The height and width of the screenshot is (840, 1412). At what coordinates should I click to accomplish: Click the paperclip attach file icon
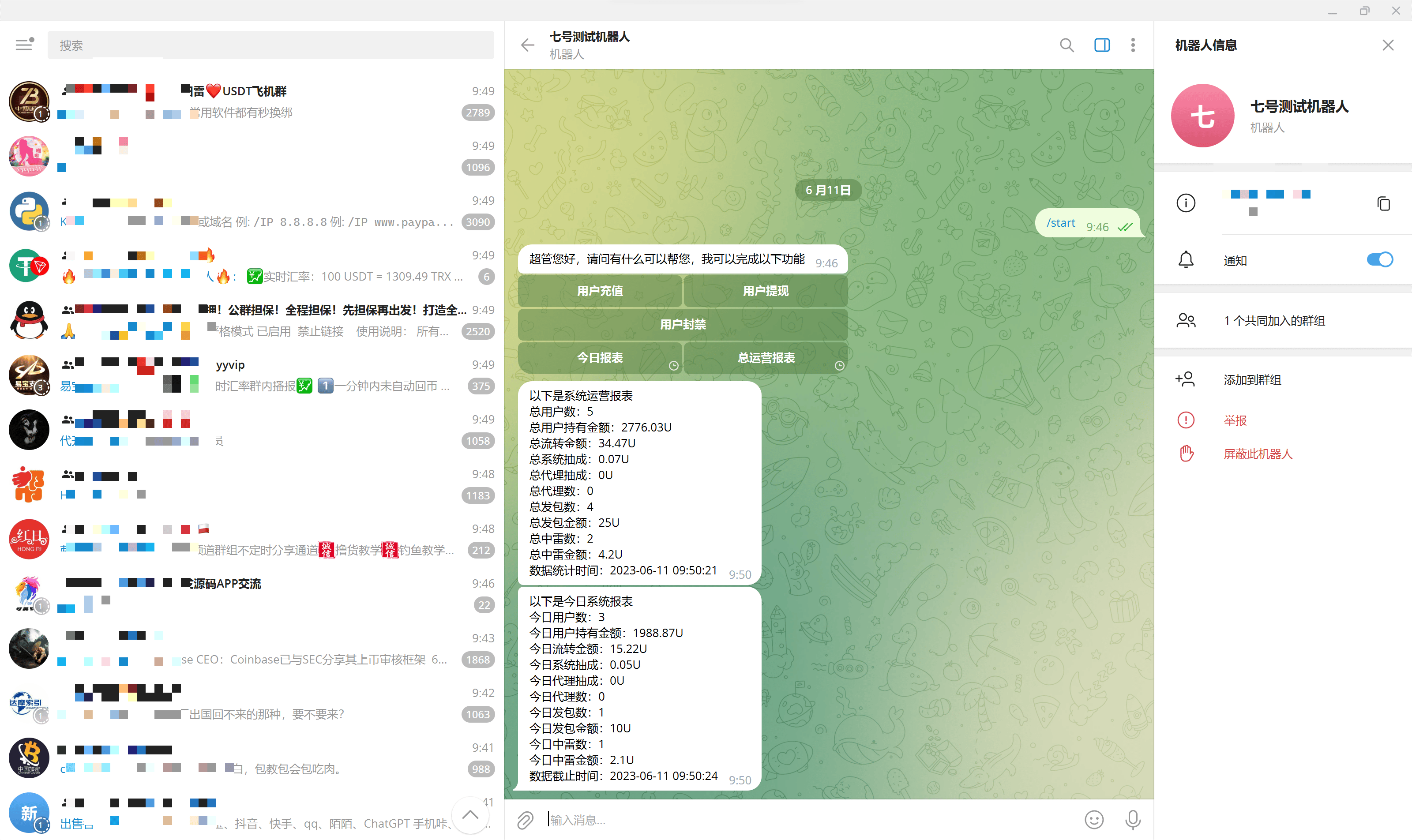pyautogui.click(x=525, y=820)
